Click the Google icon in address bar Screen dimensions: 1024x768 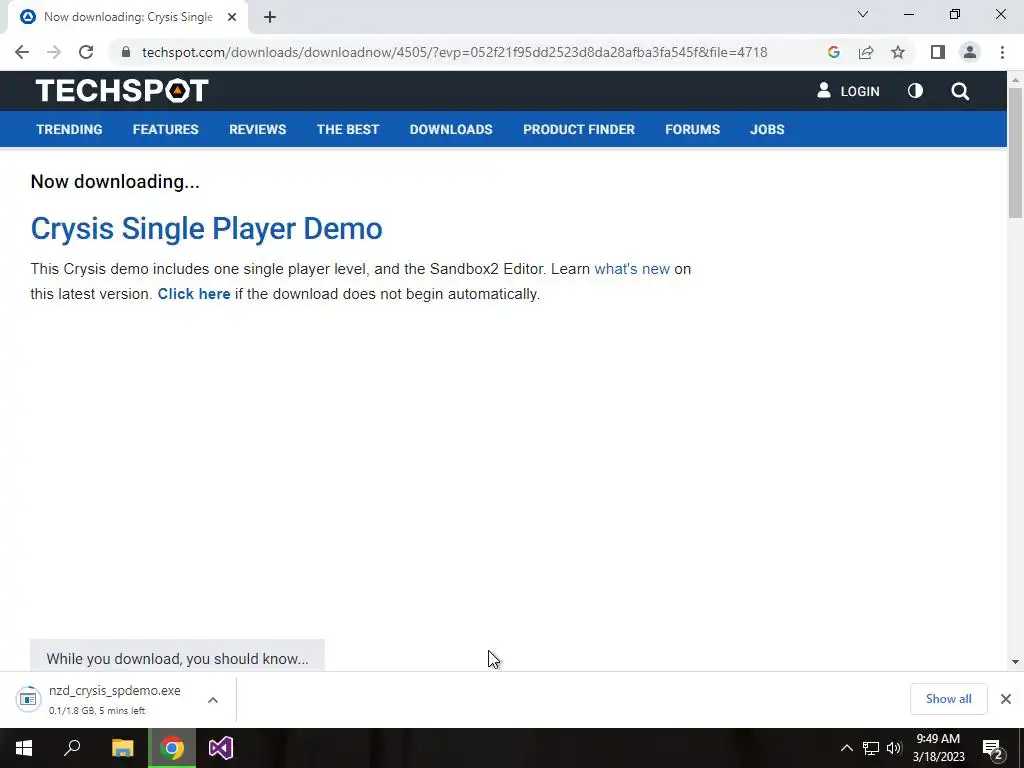point(833,52)
